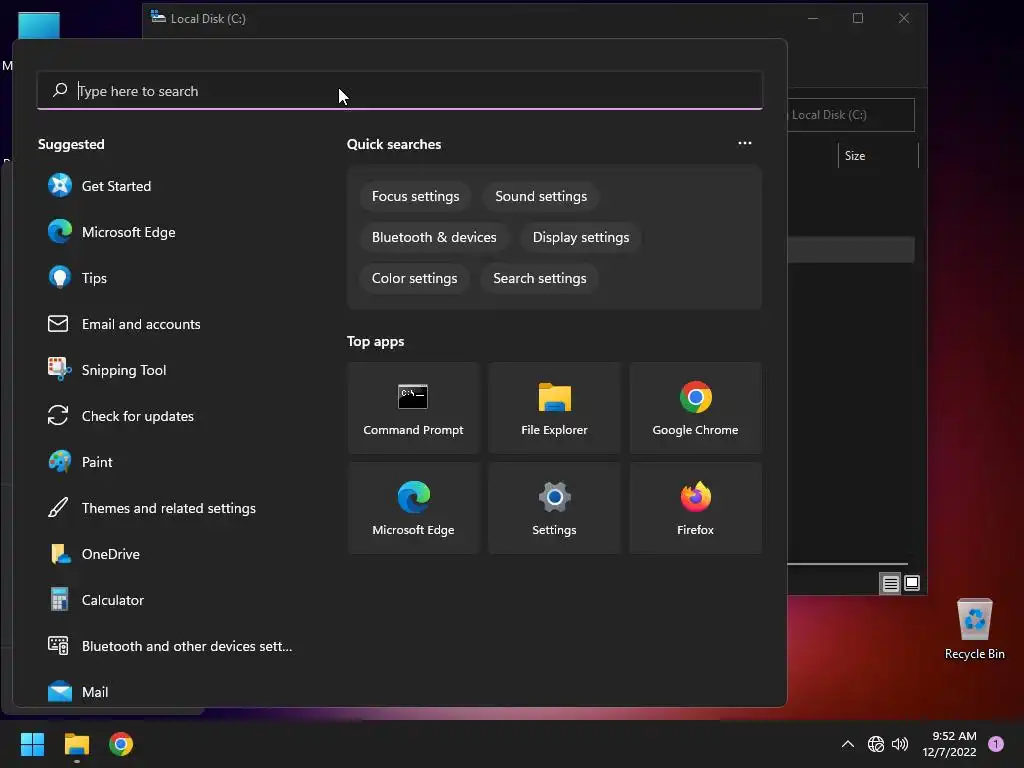Open Settings tile in Top apps
The image size is (1024, 768).
pyautogui.click(x=554, y=508)
